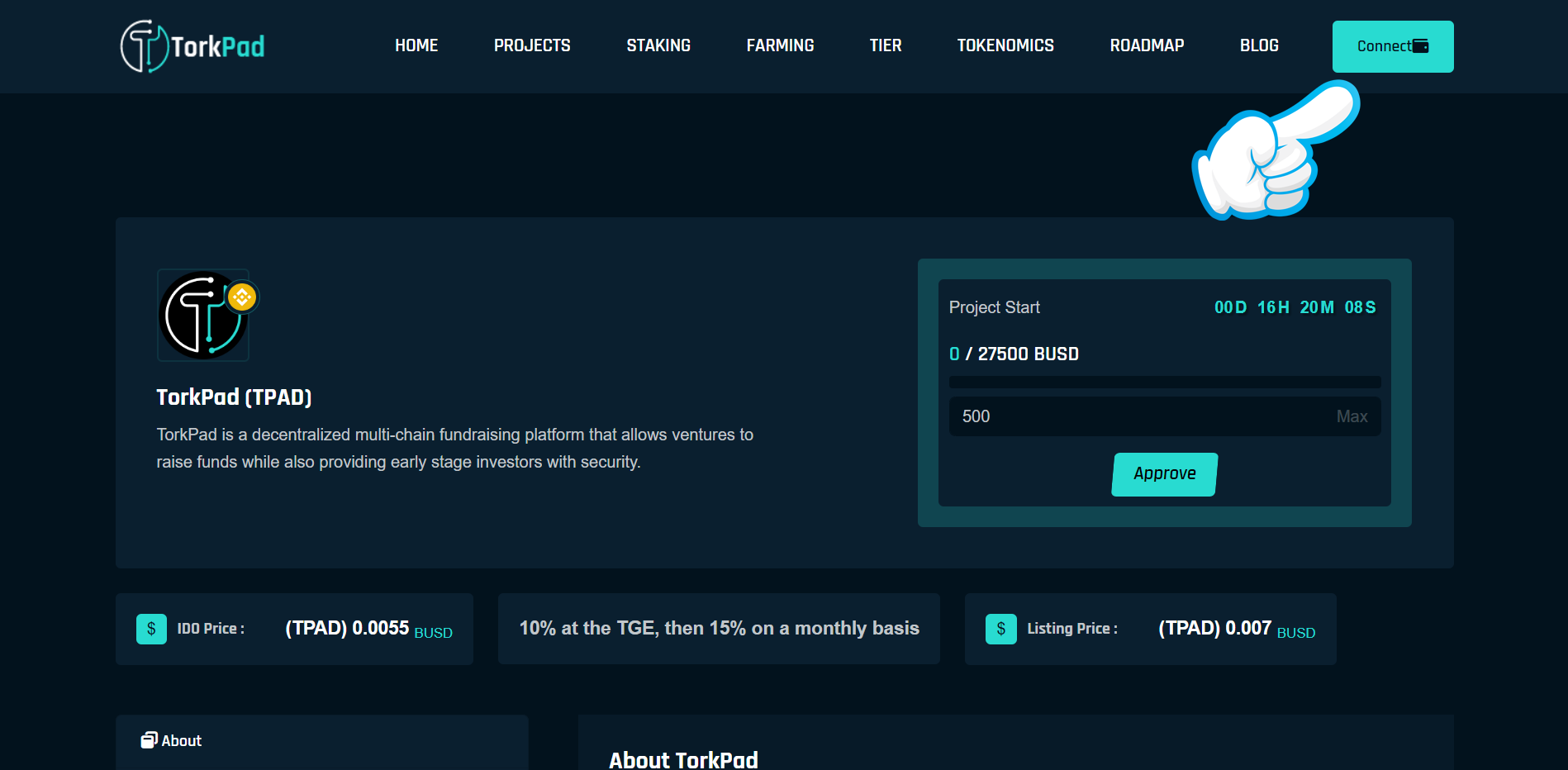Click the TorkPad project logo thumbnail
1568x770 pixels.
click(x=202, y=316)
